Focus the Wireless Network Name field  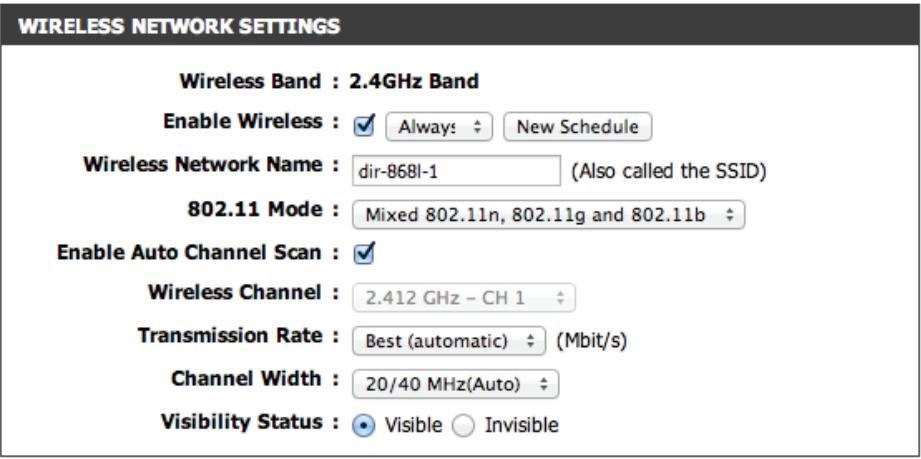[x=456, y=171]
